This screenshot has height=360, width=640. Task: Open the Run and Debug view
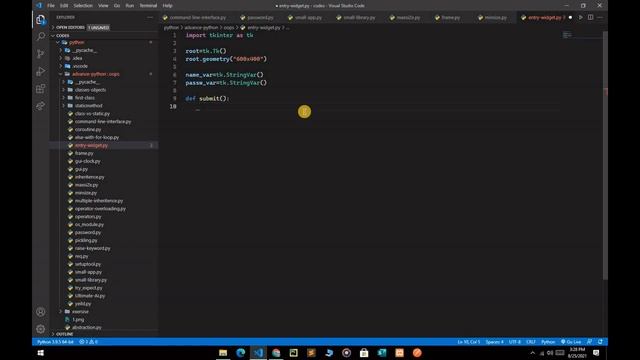coord(40,71)
